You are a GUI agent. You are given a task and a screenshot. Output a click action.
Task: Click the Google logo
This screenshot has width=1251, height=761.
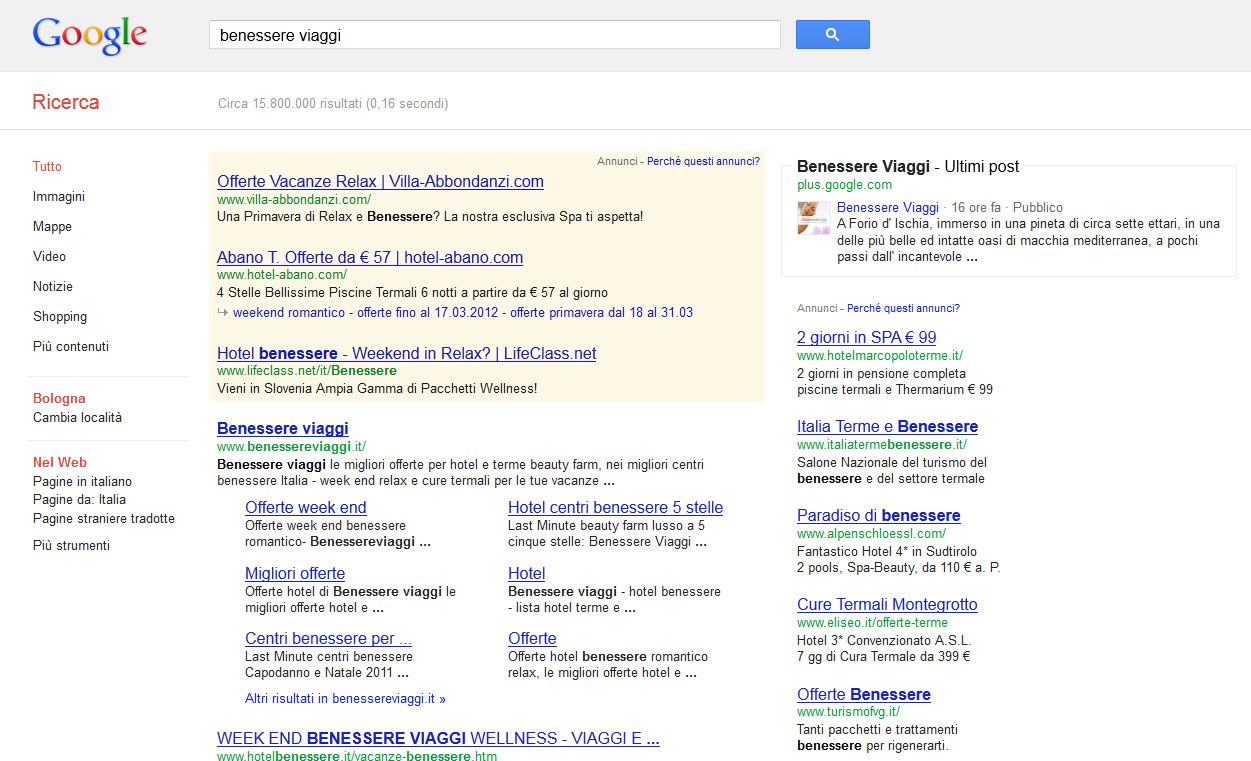90,35
